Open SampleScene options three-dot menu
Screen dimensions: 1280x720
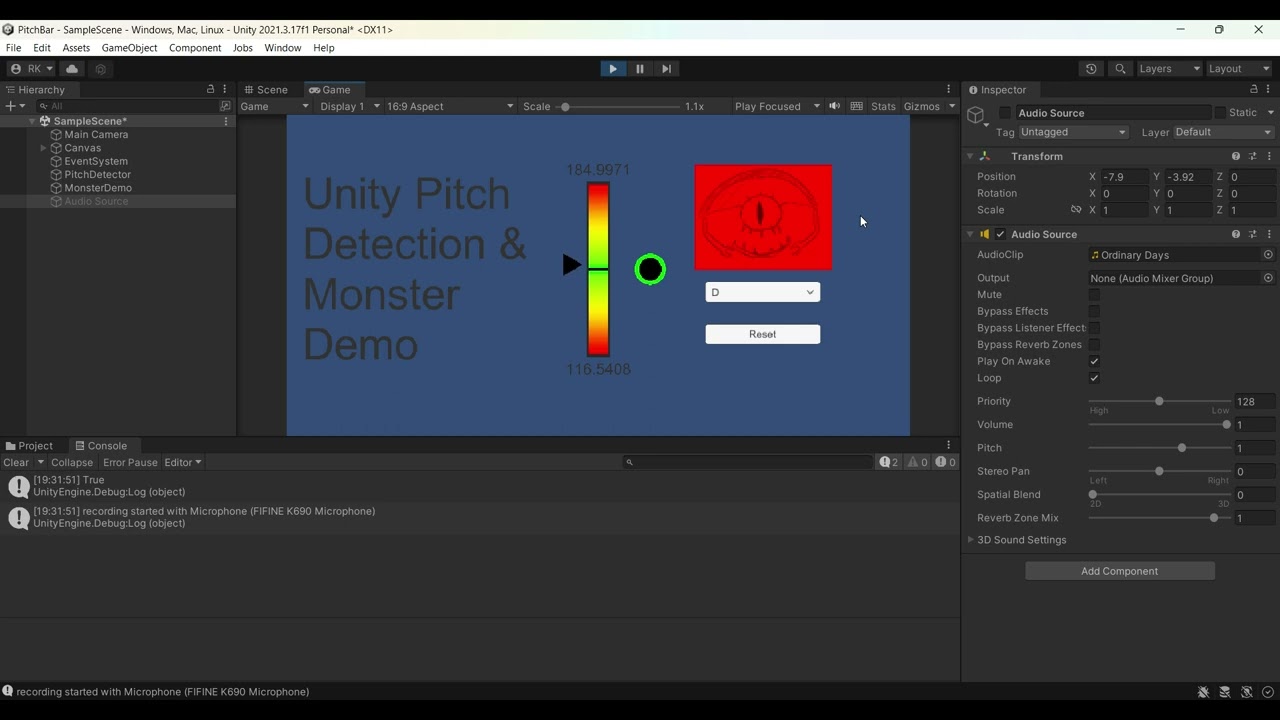[226, 121]
